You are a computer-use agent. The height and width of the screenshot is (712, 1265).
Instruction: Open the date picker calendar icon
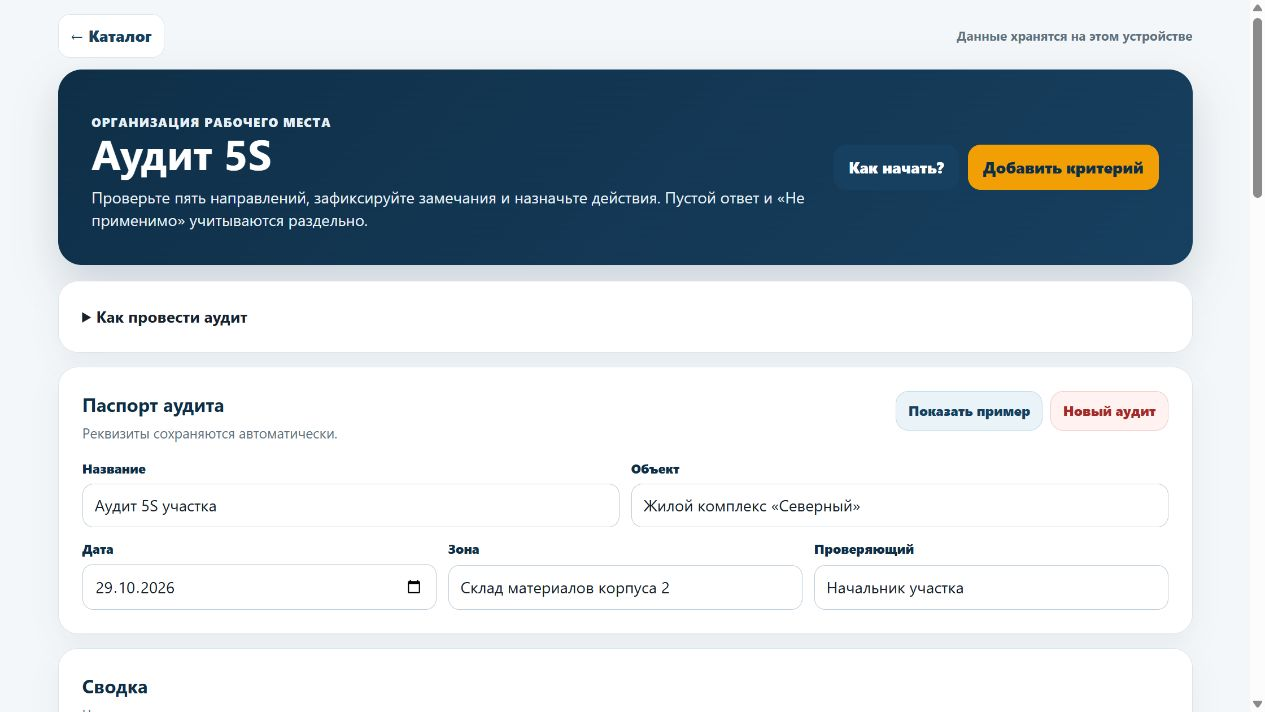pyautogui.click(x=414, y=587)
